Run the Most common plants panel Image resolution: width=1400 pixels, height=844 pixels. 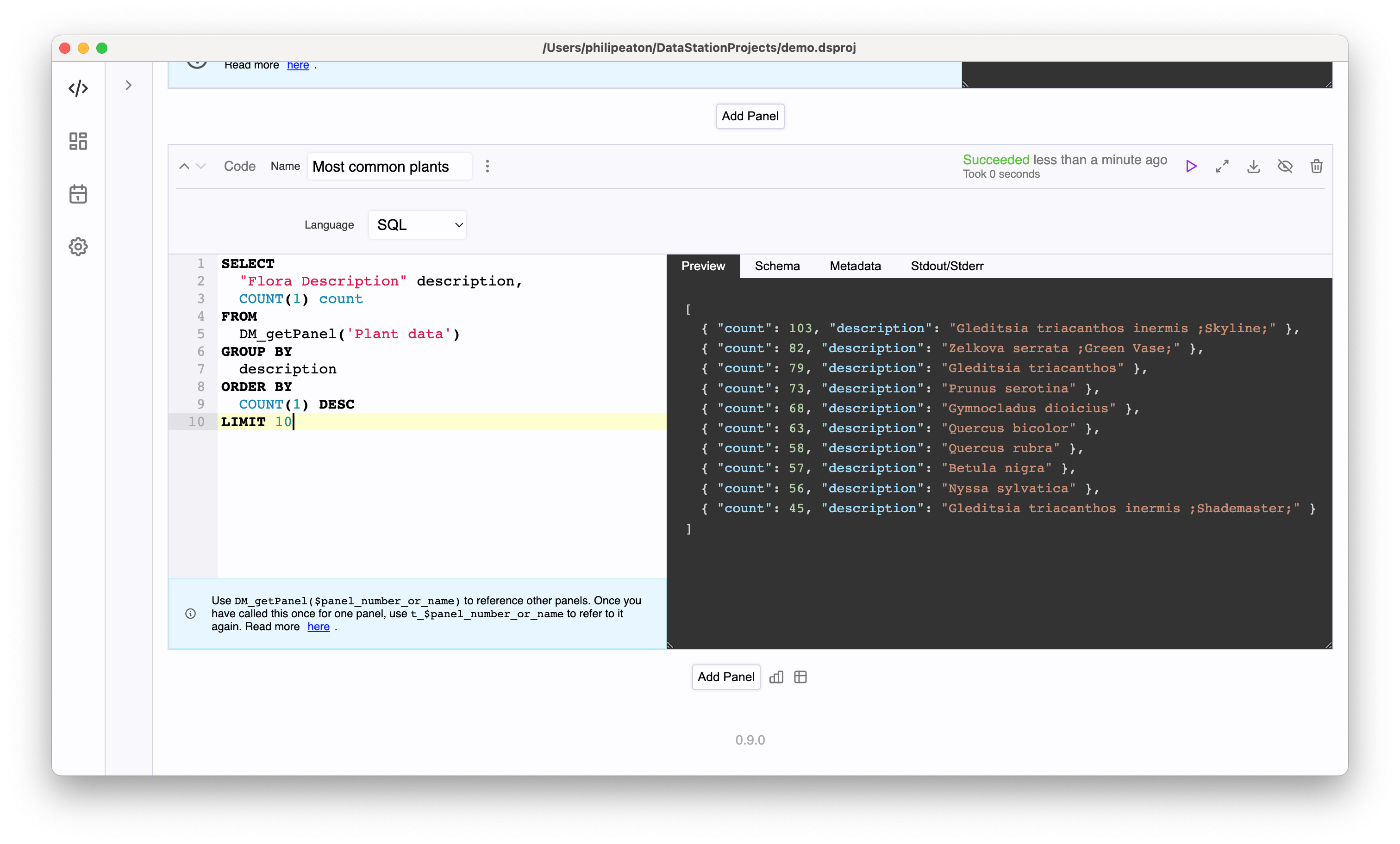click(x=1192, y=167)
